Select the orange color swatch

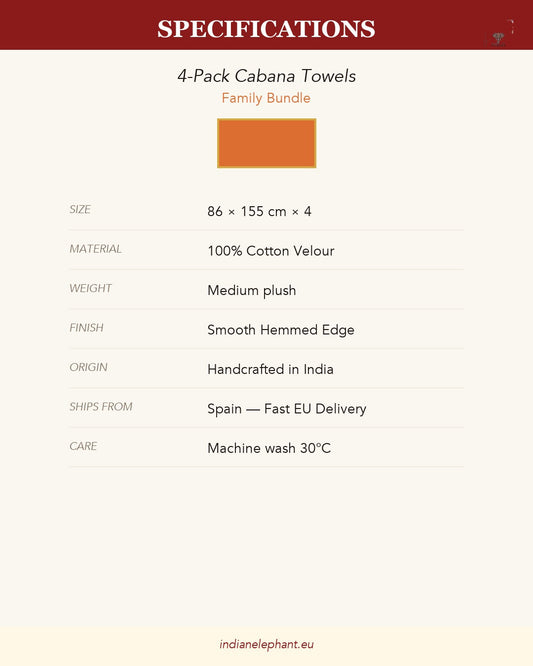coord(266,143)
